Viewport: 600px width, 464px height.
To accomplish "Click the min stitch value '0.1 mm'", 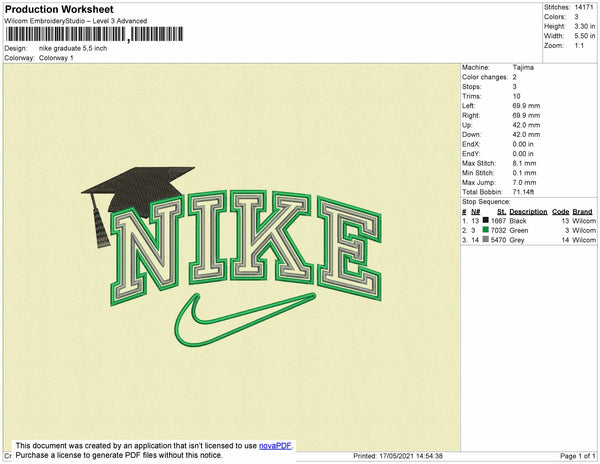I will coord(524,173).
